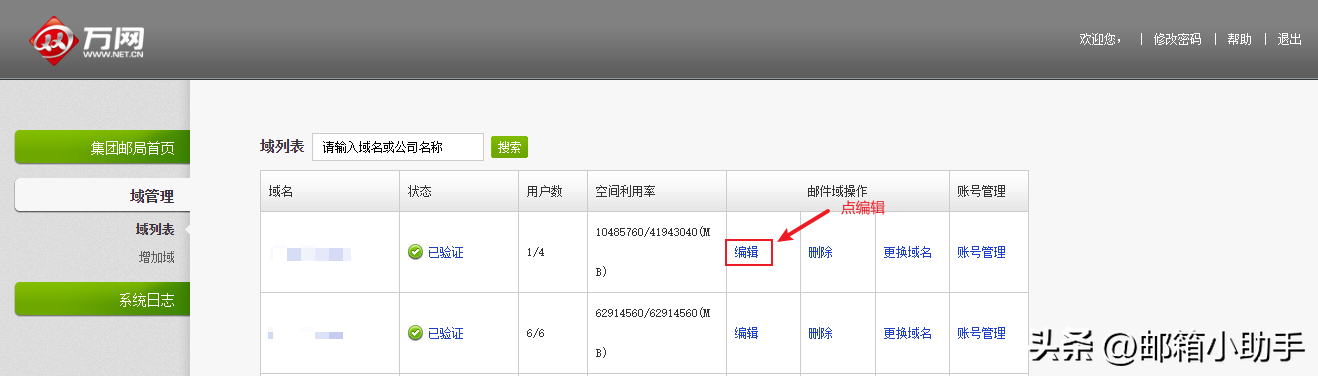Focus the domain or company search field

(x=398, y=147)
